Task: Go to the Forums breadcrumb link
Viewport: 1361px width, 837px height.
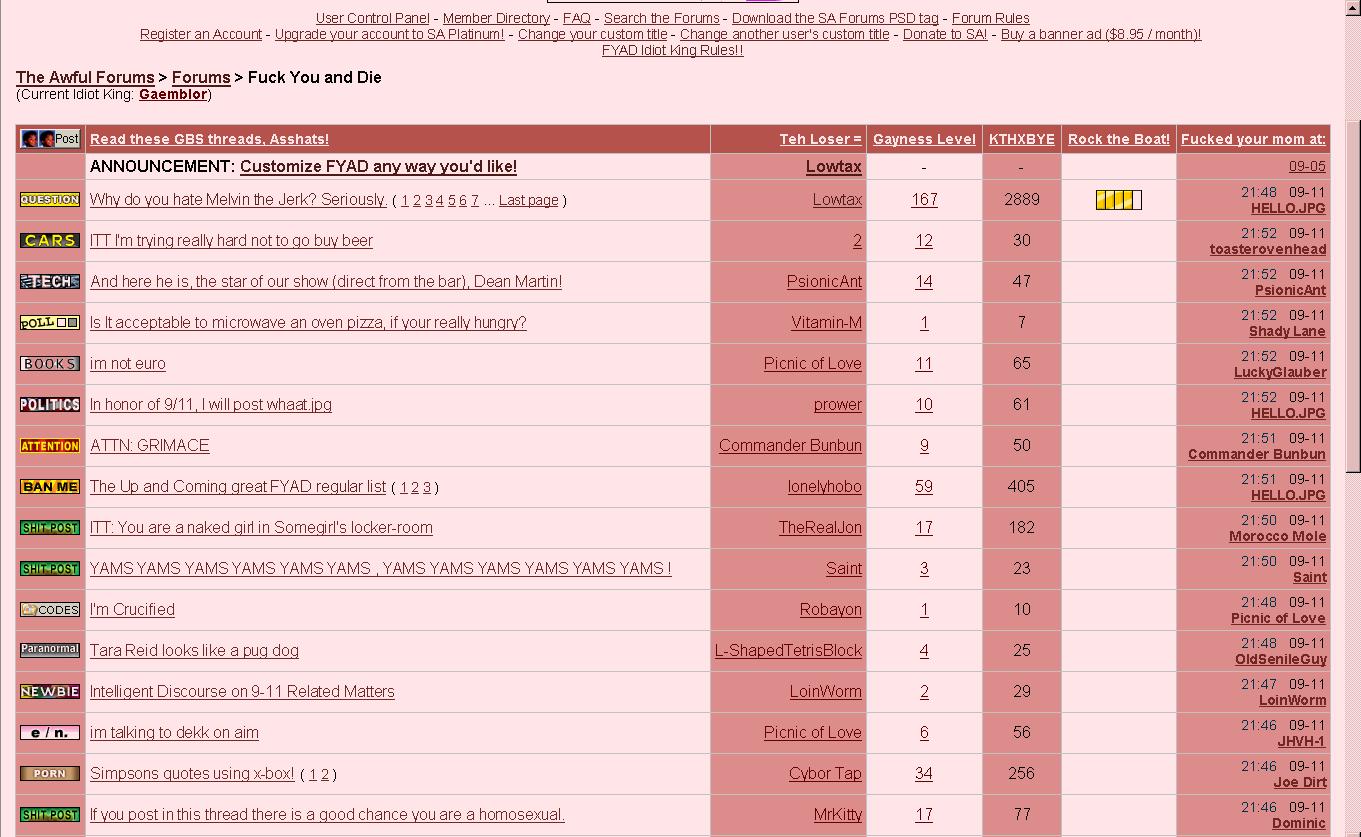Action: [201, 77]
